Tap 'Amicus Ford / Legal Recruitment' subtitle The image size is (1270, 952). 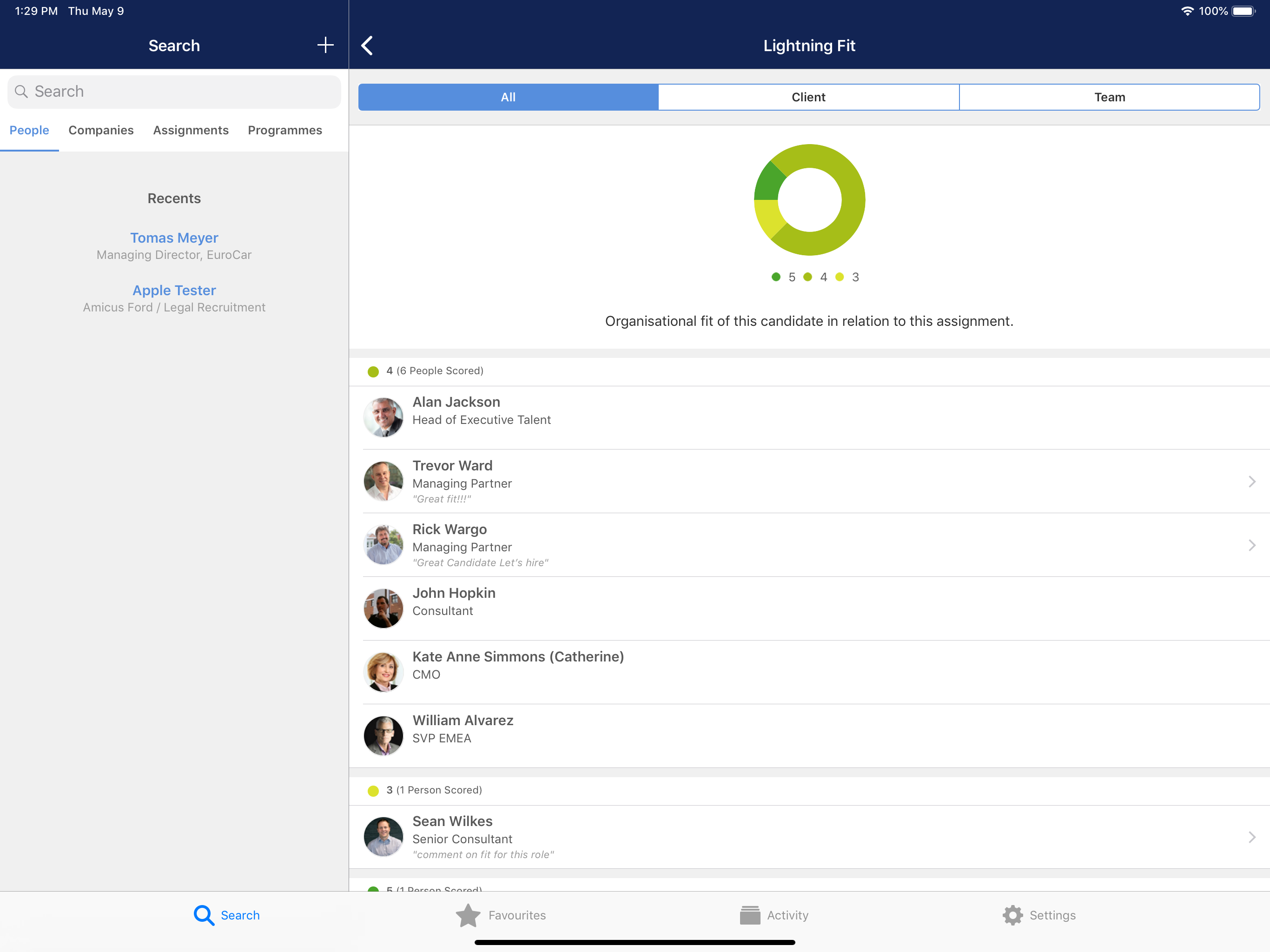point(174,307)
